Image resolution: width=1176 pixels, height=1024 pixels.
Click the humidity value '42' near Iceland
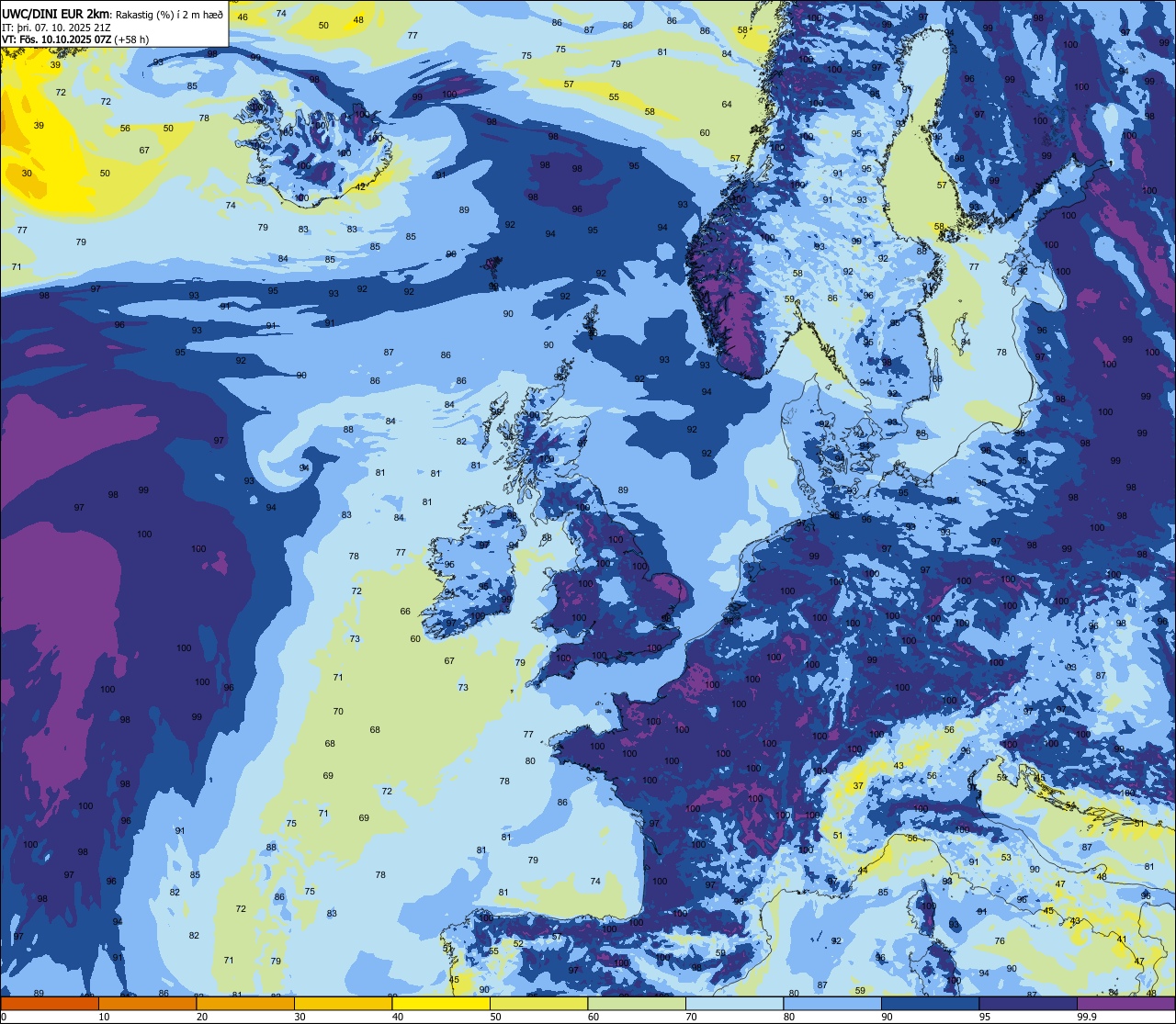(x=360, y=186)
